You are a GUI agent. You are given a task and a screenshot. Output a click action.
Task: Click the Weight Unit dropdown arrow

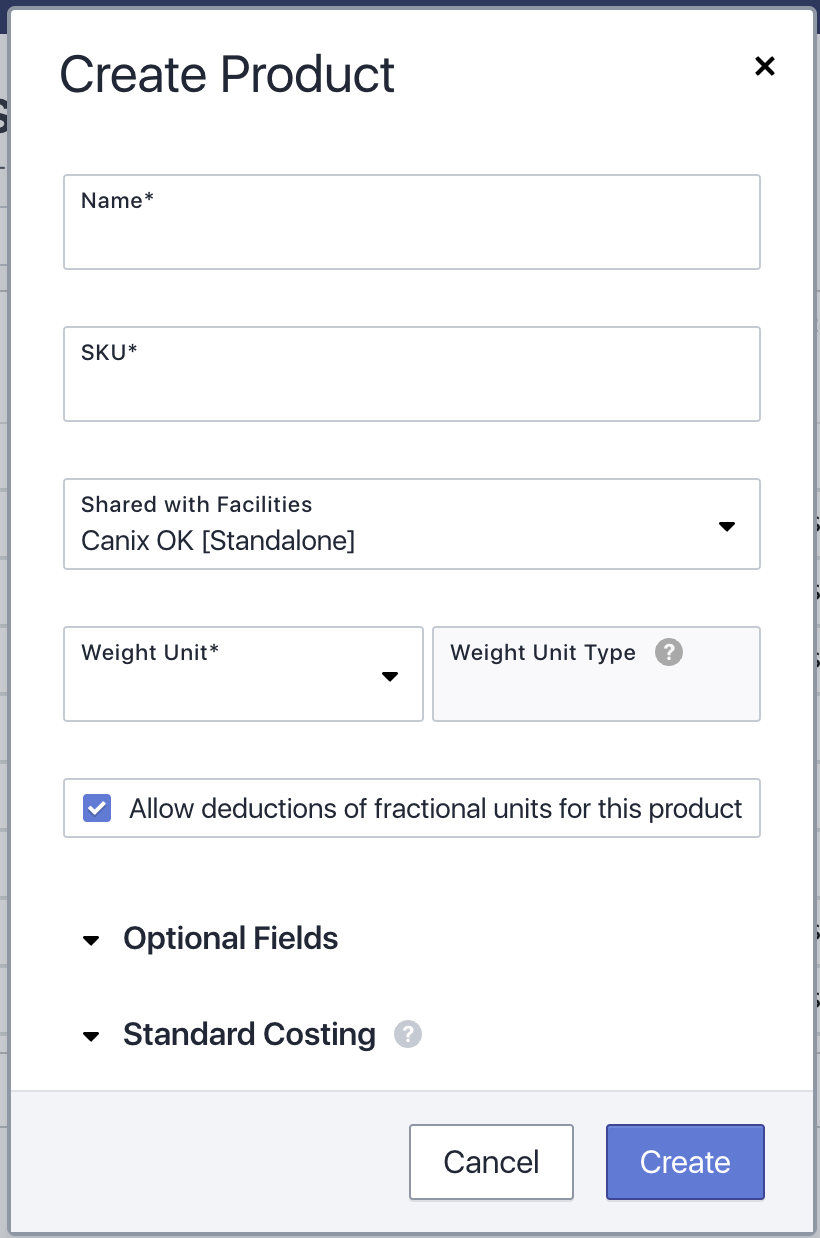pyautogui.click(x=390, y=677)
